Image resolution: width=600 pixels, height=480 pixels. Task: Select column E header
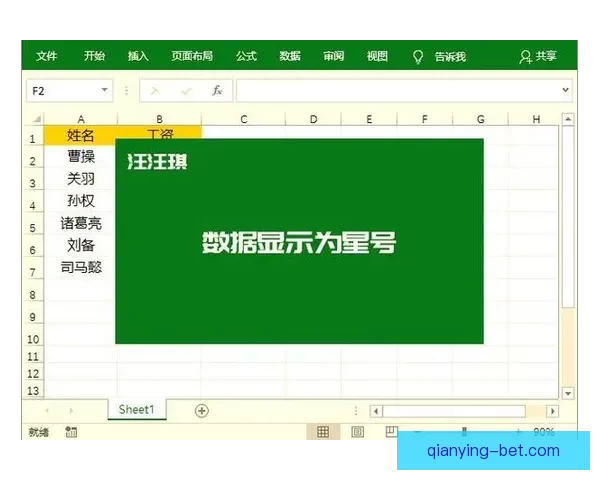point(369,119)
